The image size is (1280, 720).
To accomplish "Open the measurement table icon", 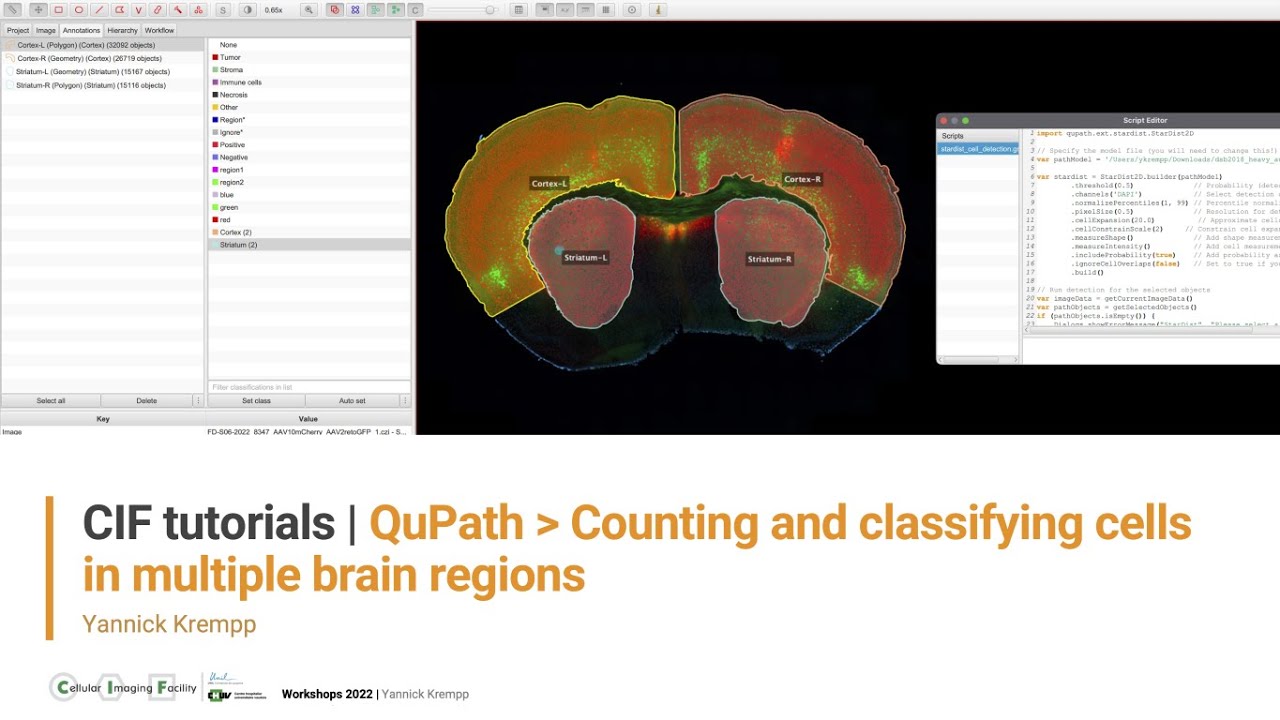I will (x=519, y=9).
